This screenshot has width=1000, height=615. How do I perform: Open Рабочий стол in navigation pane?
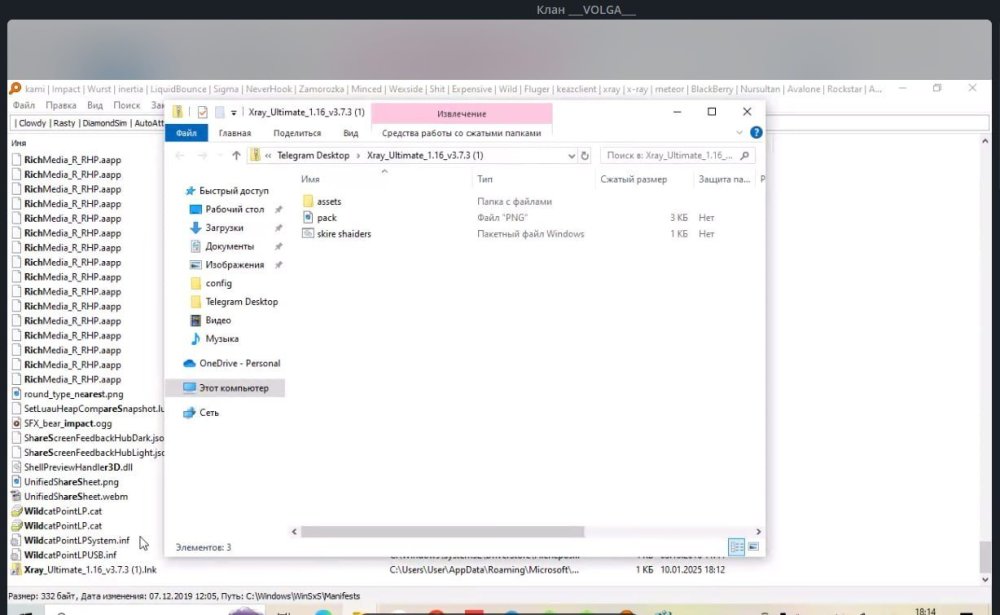click(234, 209)
